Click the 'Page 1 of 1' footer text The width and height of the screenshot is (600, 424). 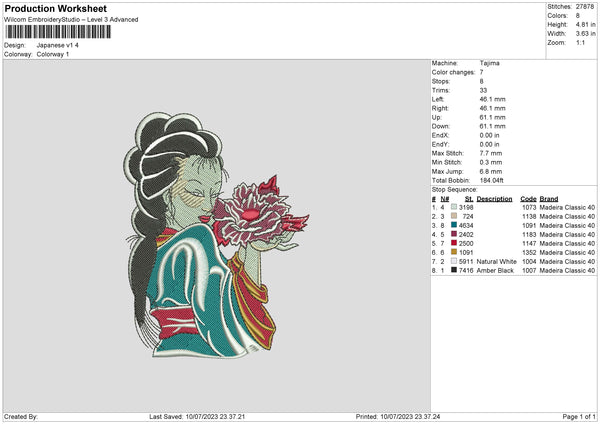point(579,416)
